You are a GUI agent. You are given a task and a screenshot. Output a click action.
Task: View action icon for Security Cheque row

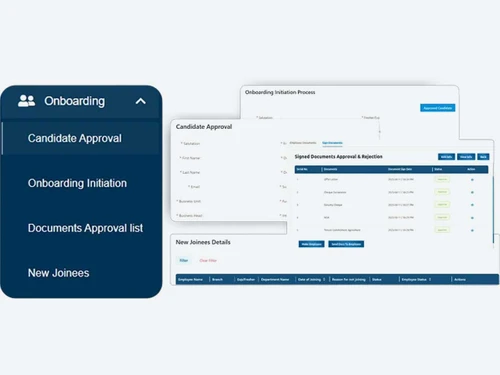pyautogui.click(x=472, y=205)
